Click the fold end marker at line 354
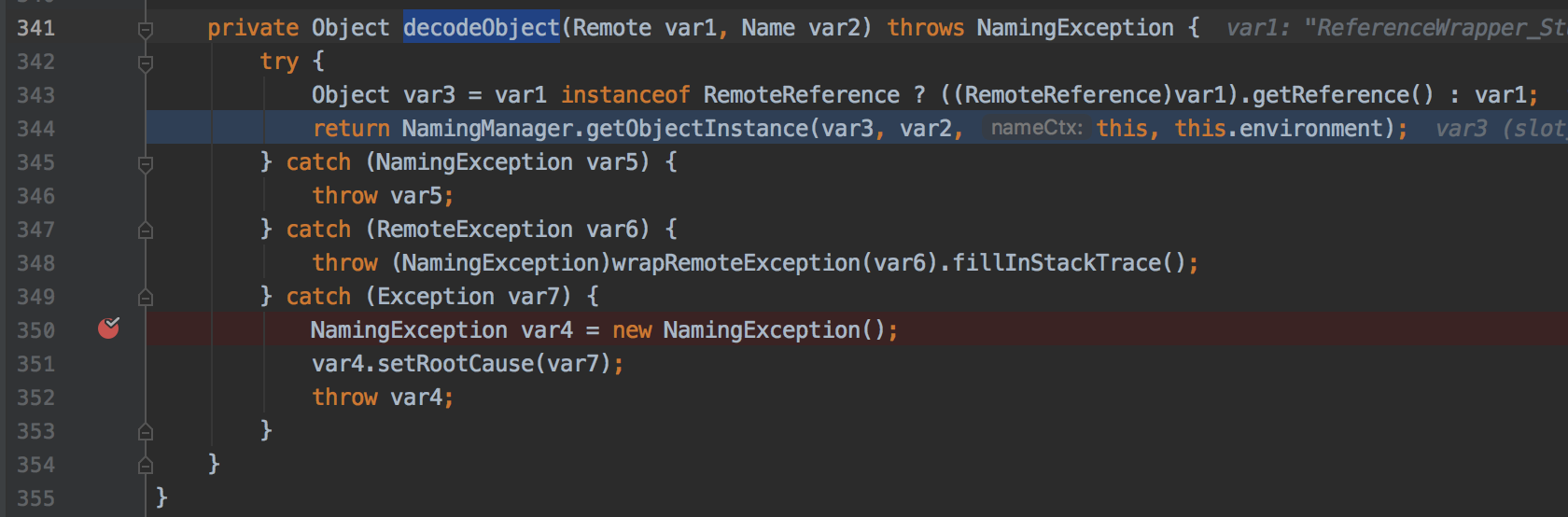 click(x=146, y=465)
